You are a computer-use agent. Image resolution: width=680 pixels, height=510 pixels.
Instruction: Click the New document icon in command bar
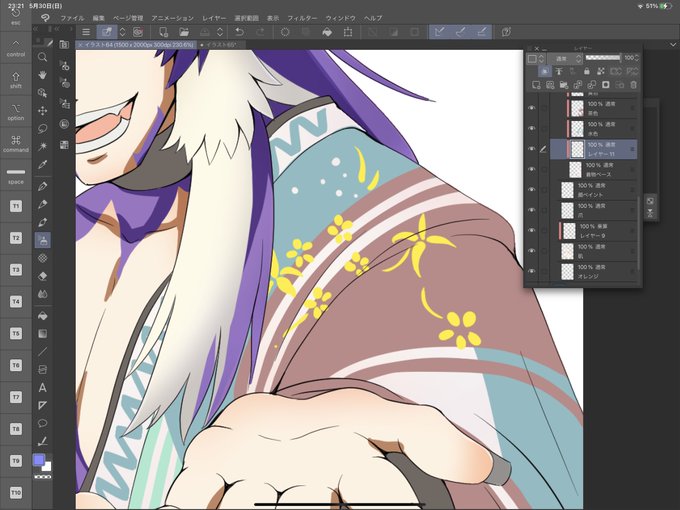coord(163,32)
